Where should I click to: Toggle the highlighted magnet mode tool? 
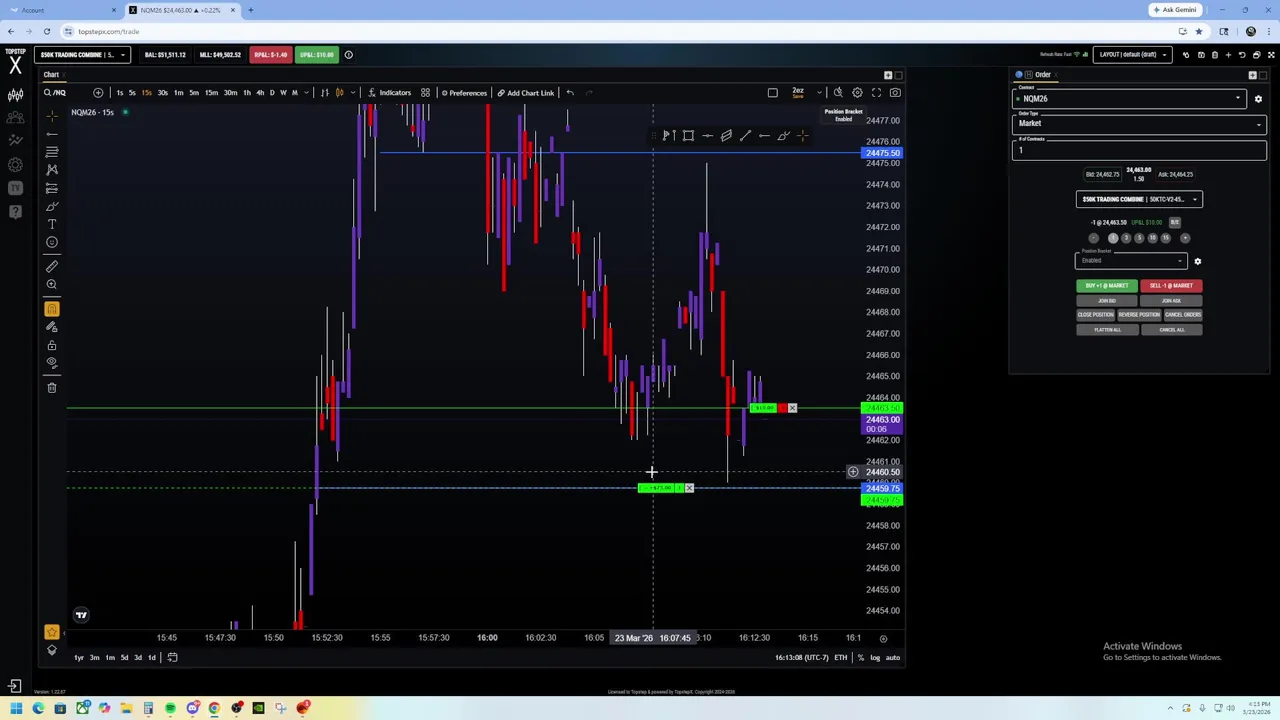52,309
